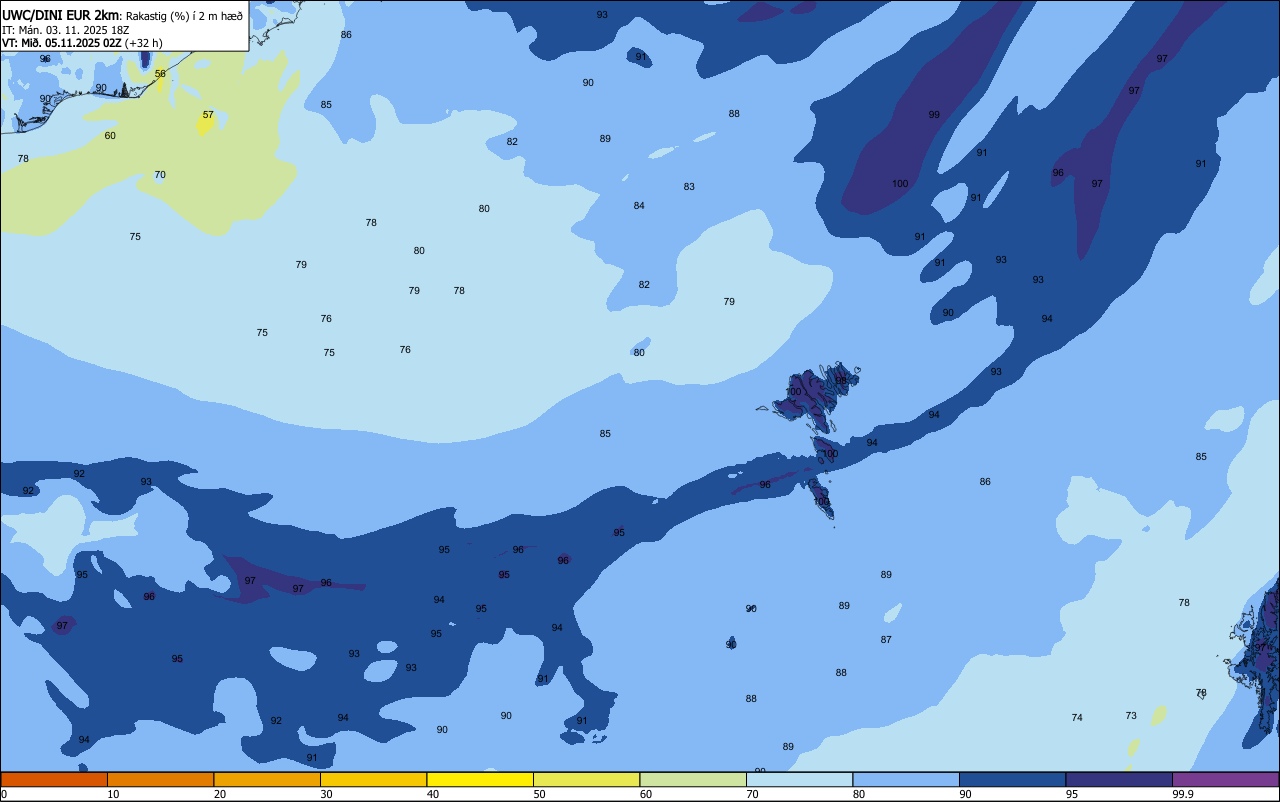This screenshot has width=1280, height=802.
Task: Click the 95–99.9 indigo legend segment
Action: [1119, 780]
